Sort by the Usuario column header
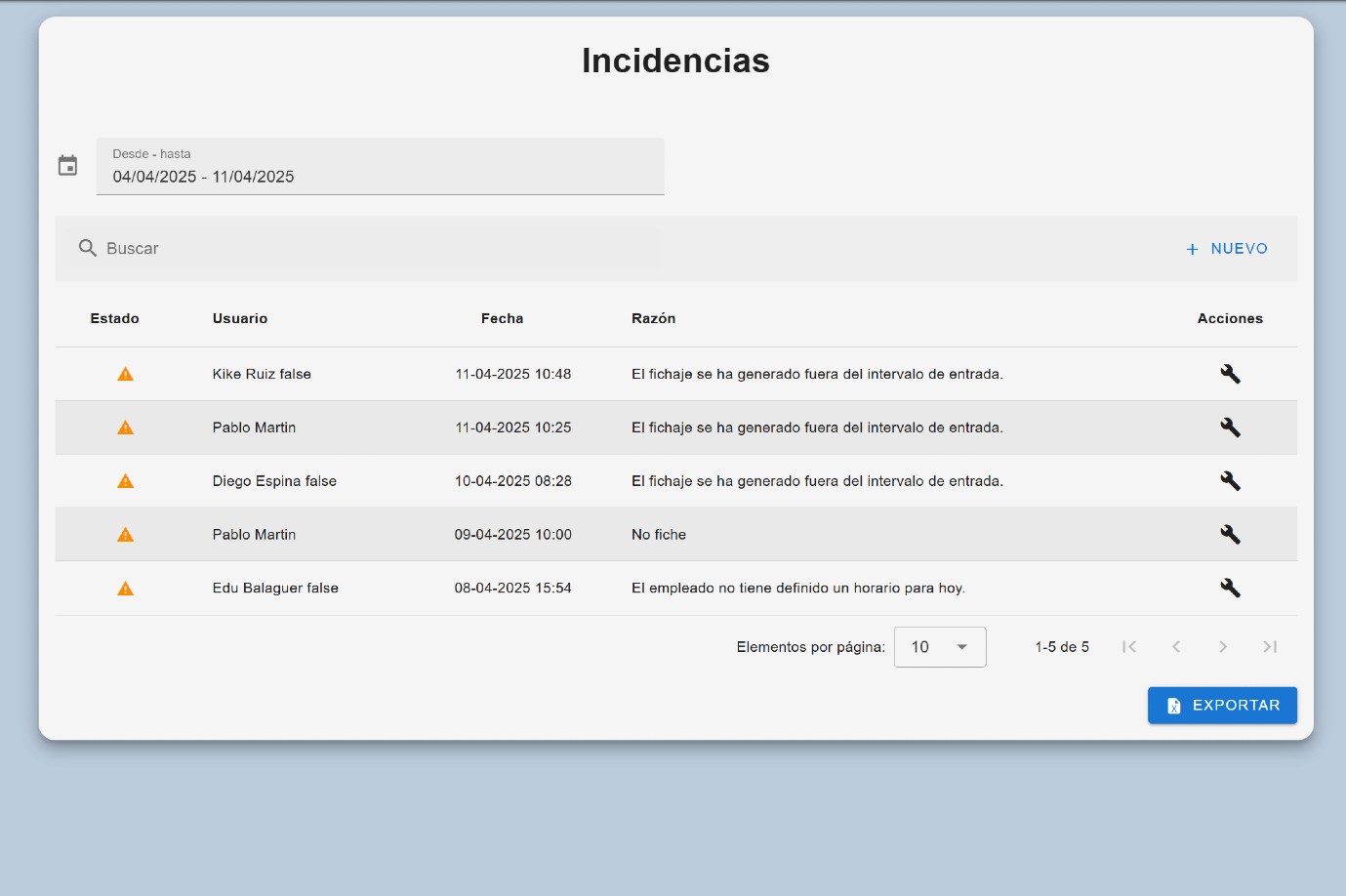Viewport: 1346px width, 896px height. [240, 318]
